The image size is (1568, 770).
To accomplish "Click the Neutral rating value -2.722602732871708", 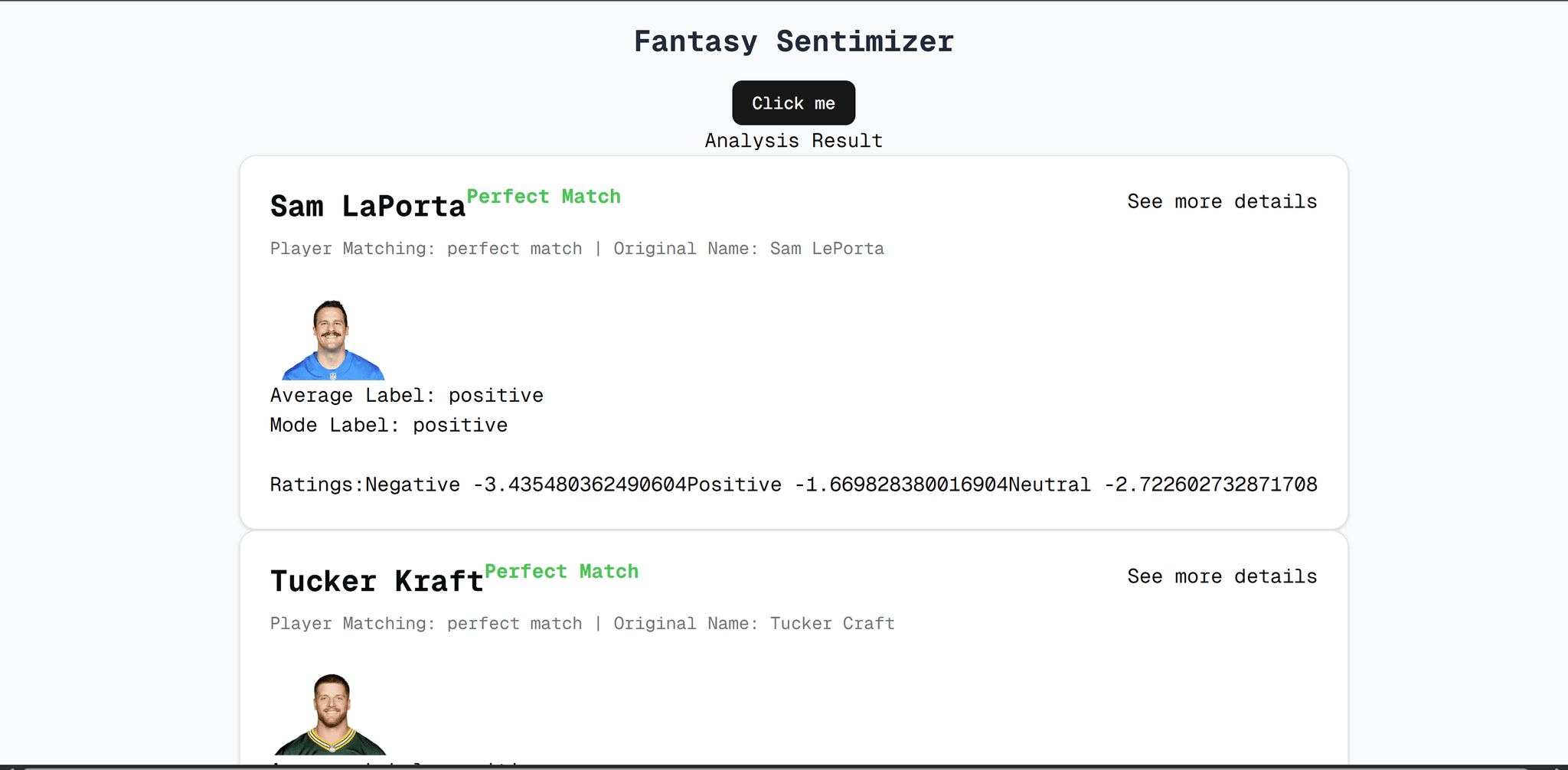I will click(x=1210, y=485).
